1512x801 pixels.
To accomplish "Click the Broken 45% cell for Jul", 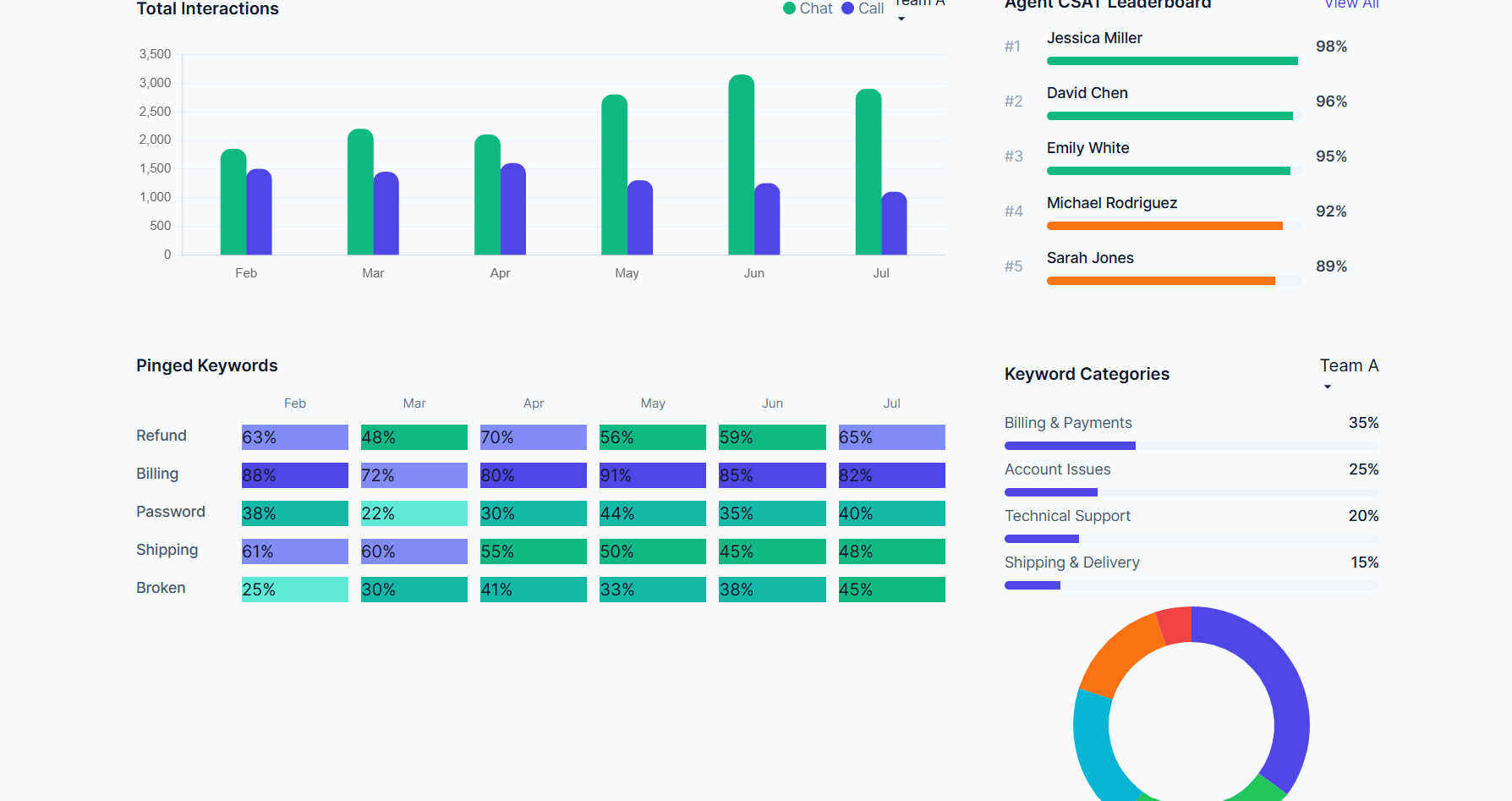I will (891, 590).
